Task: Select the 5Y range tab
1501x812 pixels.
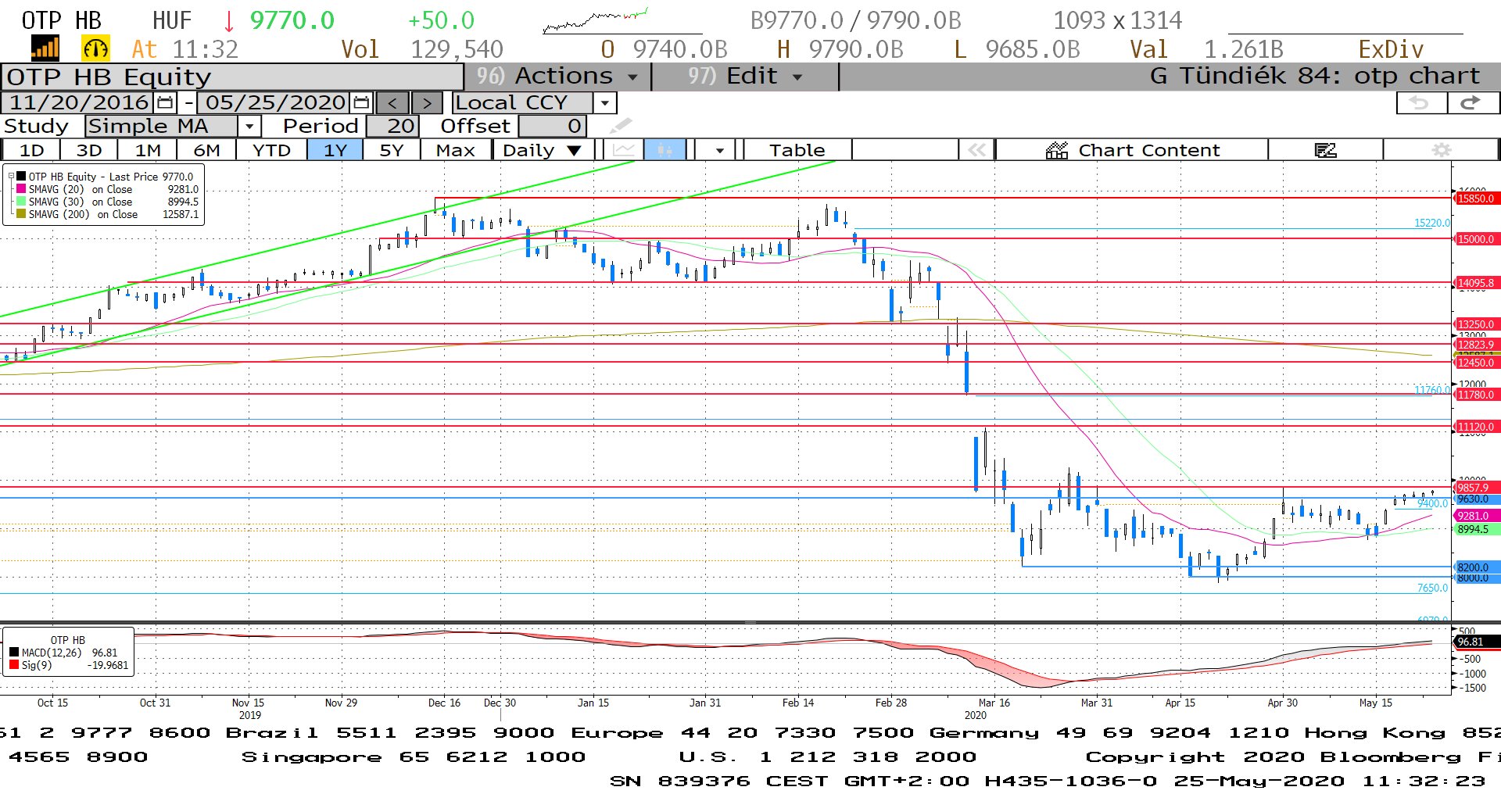Action: [x=391, y=150]
